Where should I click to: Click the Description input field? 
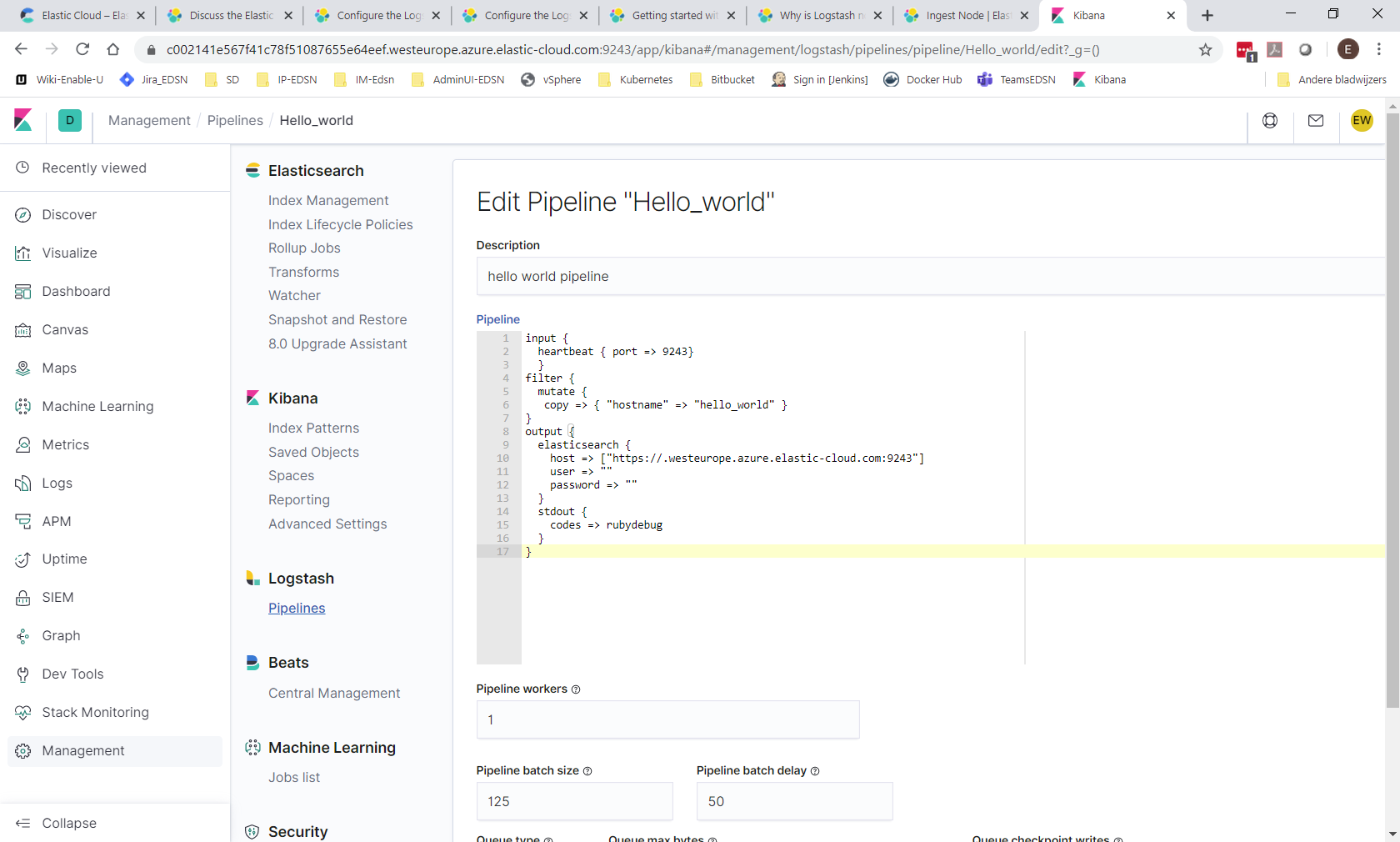point(930,277)
